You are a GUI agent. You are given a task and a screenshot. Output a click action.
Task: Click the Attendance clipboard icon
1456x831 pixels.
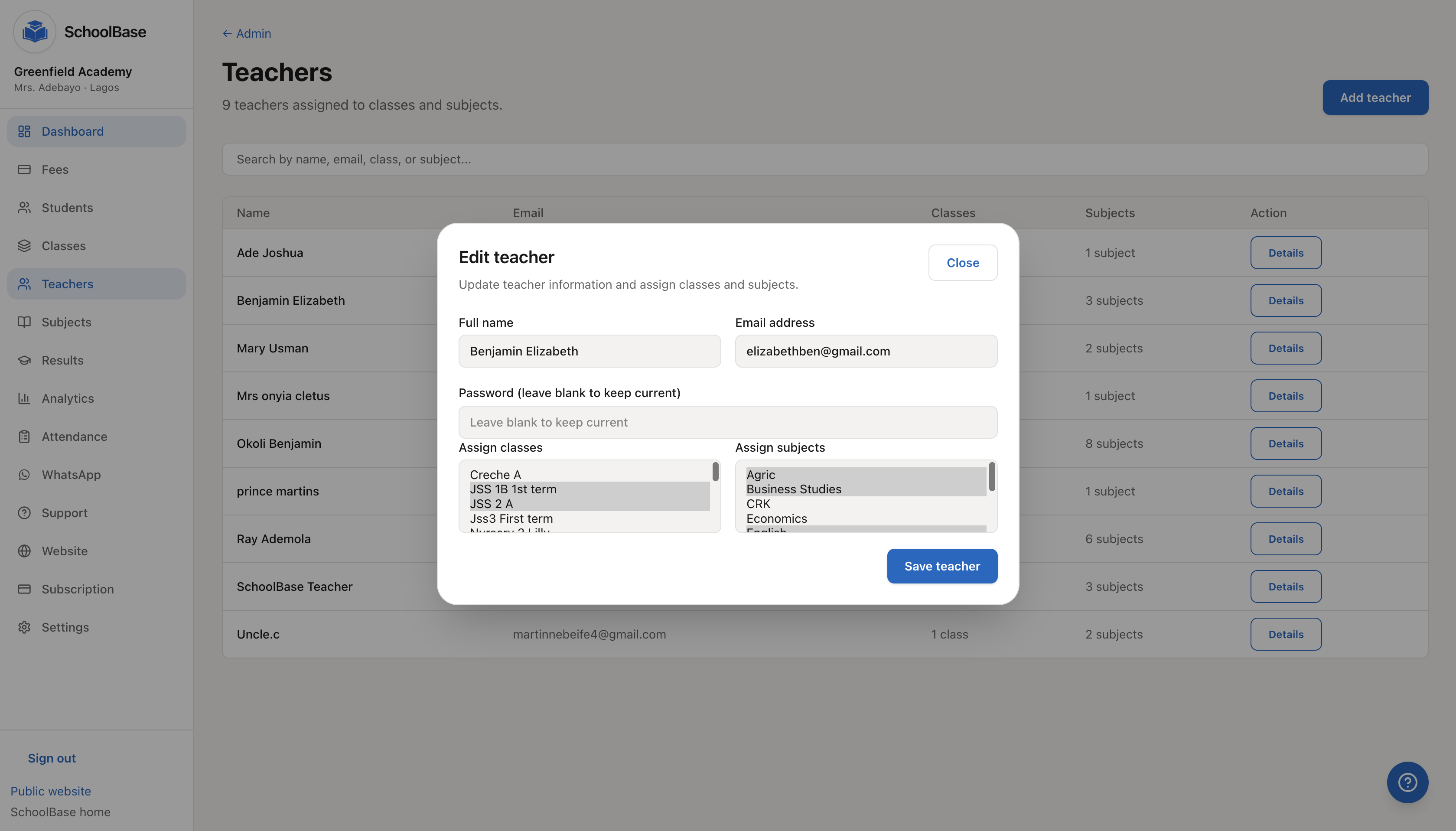tap(24, 437)
